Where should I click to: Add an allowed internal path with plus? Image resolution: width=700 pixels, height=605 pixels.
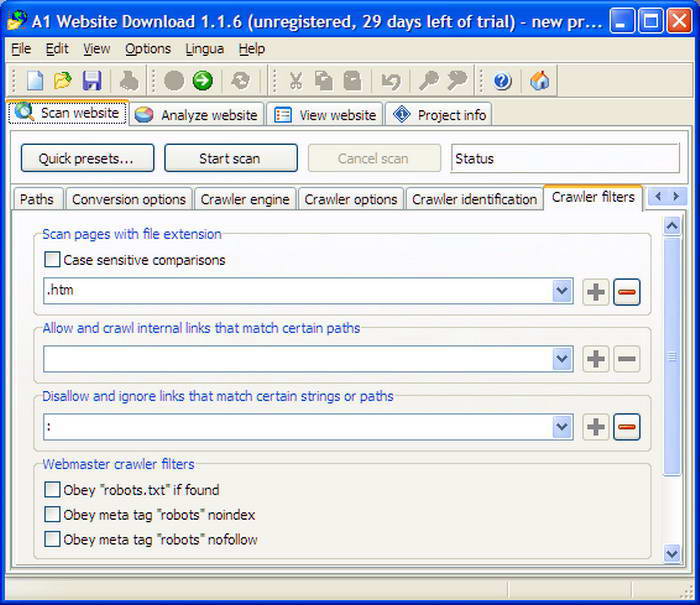(x=596, y=359)
